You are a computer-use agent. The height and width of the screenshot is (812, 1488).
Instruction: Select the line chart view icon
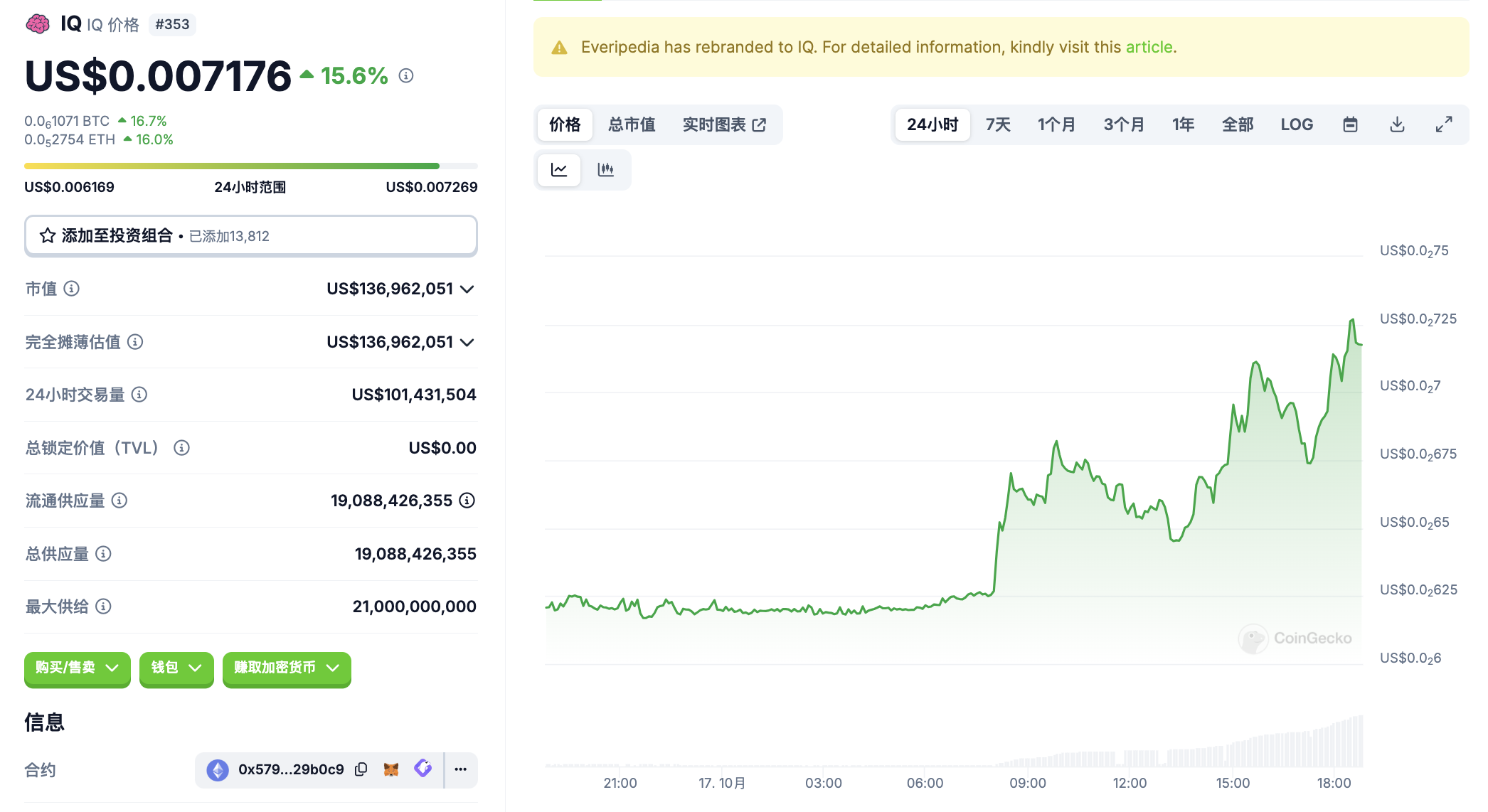tap(559, 170)
